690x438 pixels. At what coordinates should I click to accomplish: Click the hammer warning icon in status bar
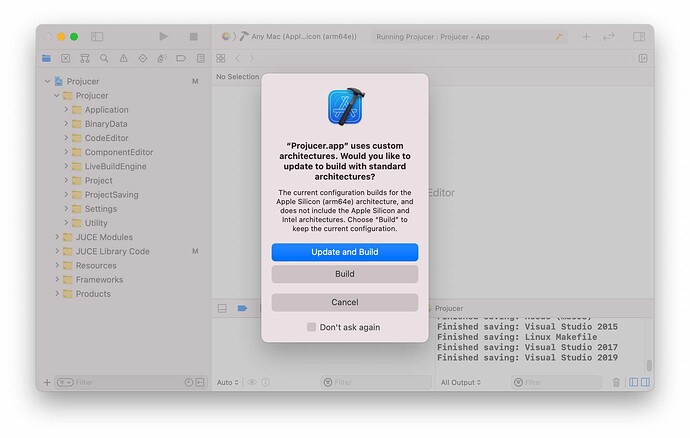click(x=559, y=37)
